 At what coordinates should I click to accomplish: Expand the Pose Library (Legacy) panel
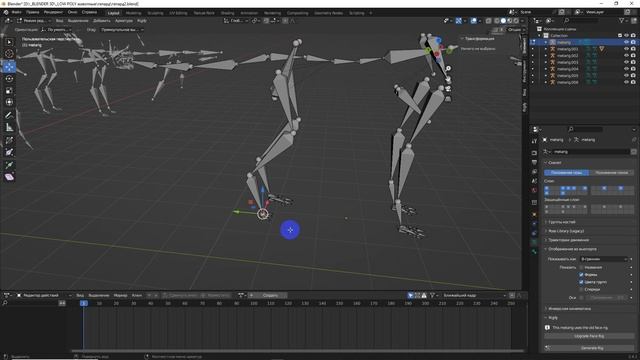coord(566,231)
